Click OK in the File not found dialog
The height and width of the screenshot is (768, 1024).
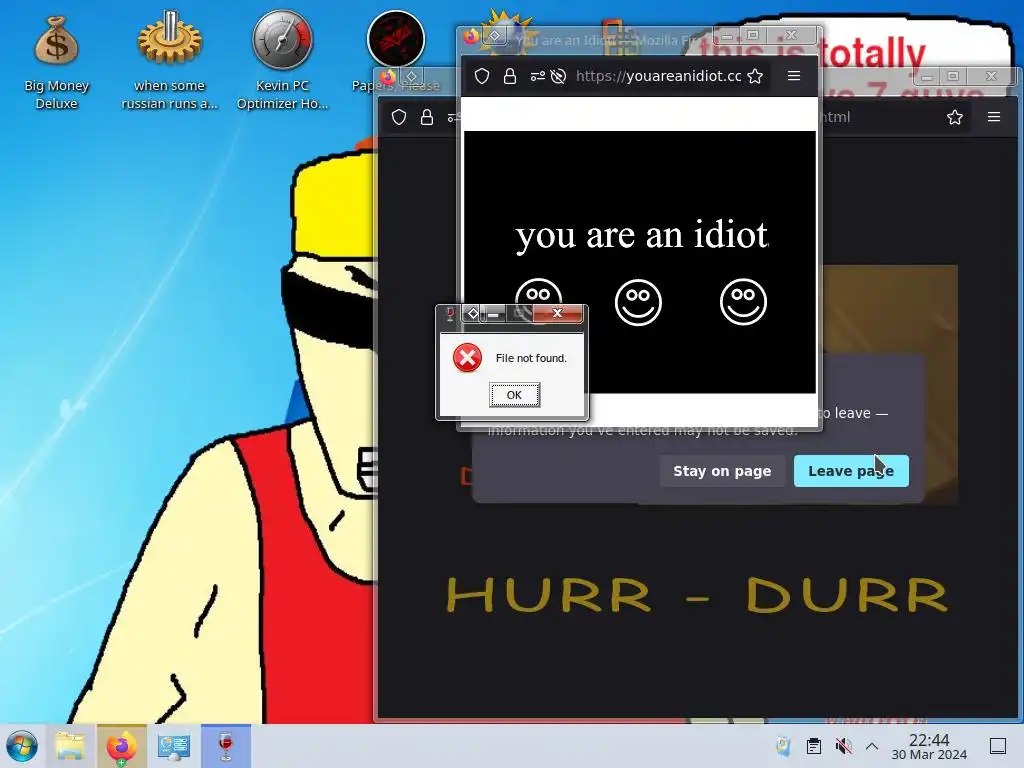click(515, 395)
